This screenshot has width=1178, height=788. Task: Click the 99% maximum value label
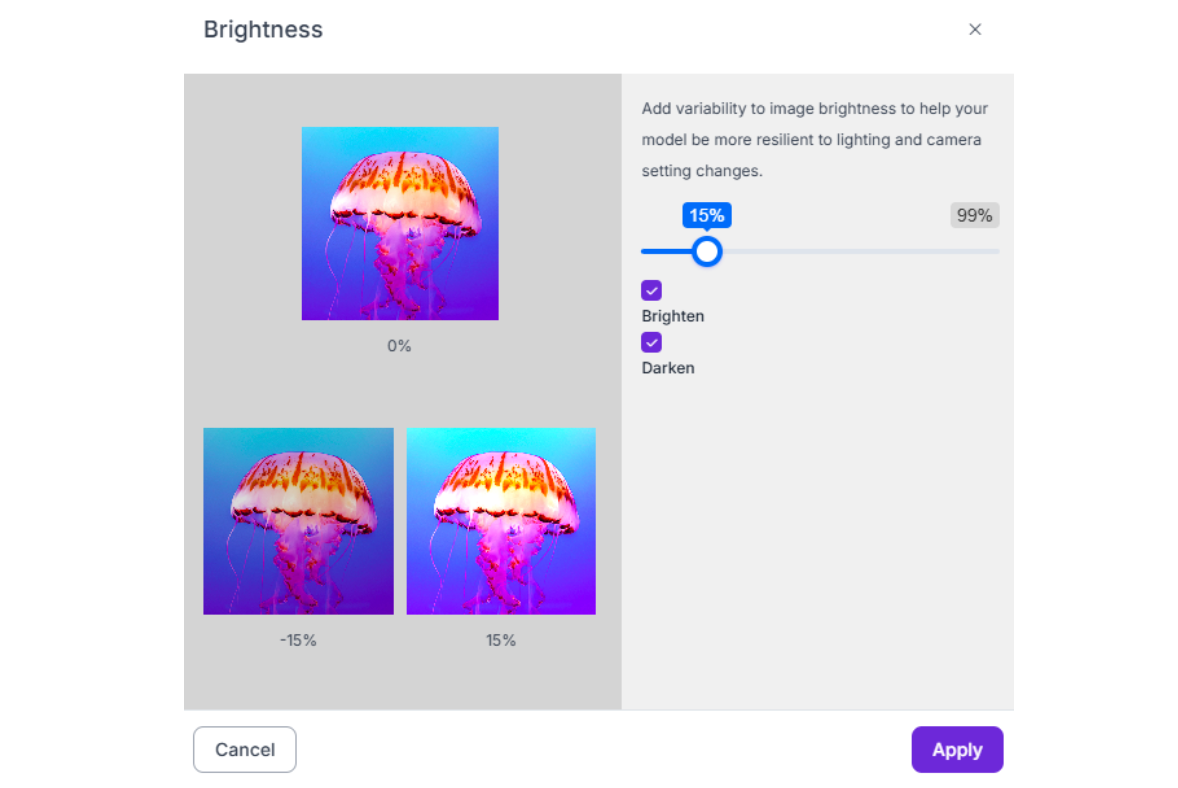[x=974, y=216]
